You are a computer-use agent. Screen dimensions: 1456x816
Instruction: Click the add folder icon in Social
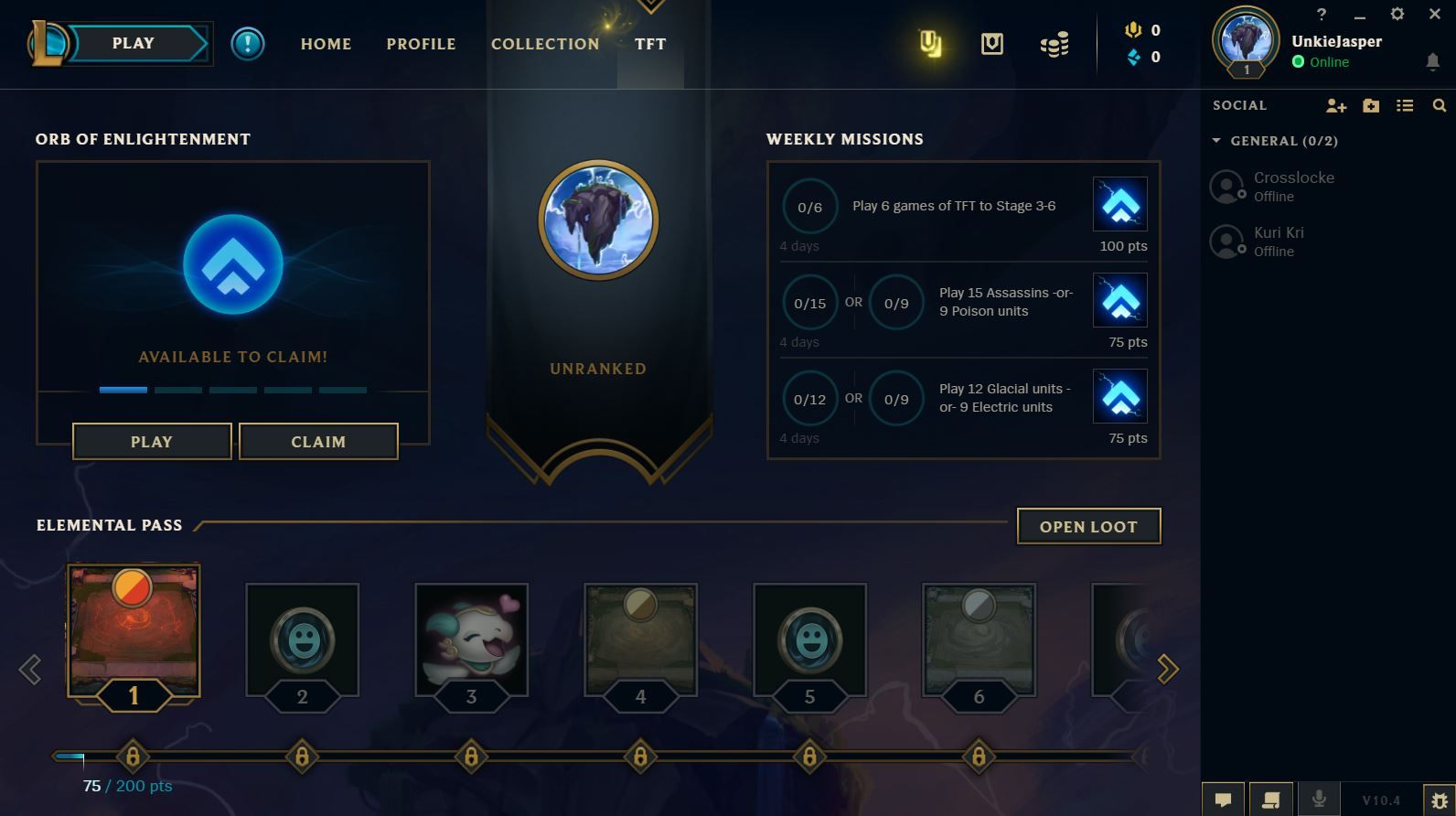click(x=1370, y=106)
